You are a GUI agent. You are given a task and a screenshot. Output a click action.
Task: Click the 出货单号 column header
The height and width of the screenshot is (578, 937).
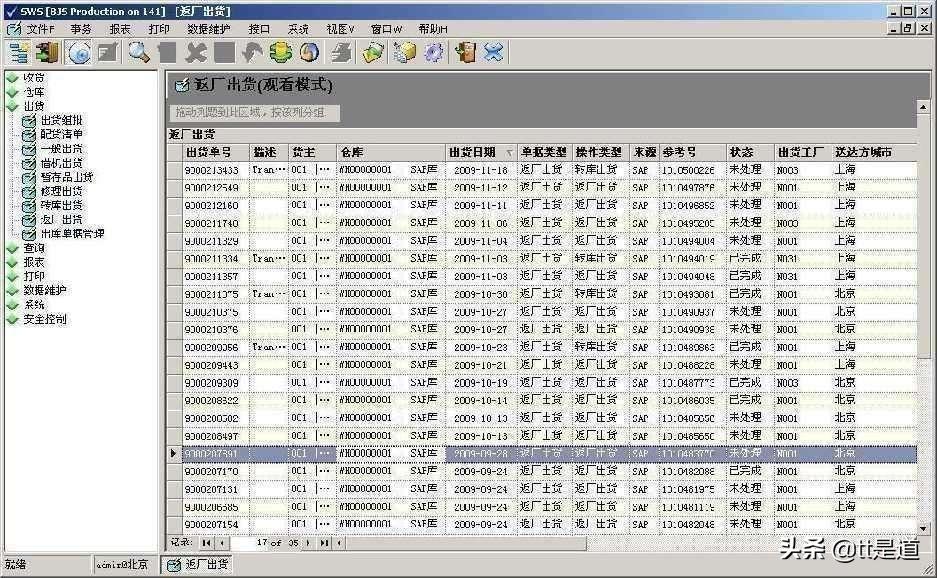tap(216, 152)
